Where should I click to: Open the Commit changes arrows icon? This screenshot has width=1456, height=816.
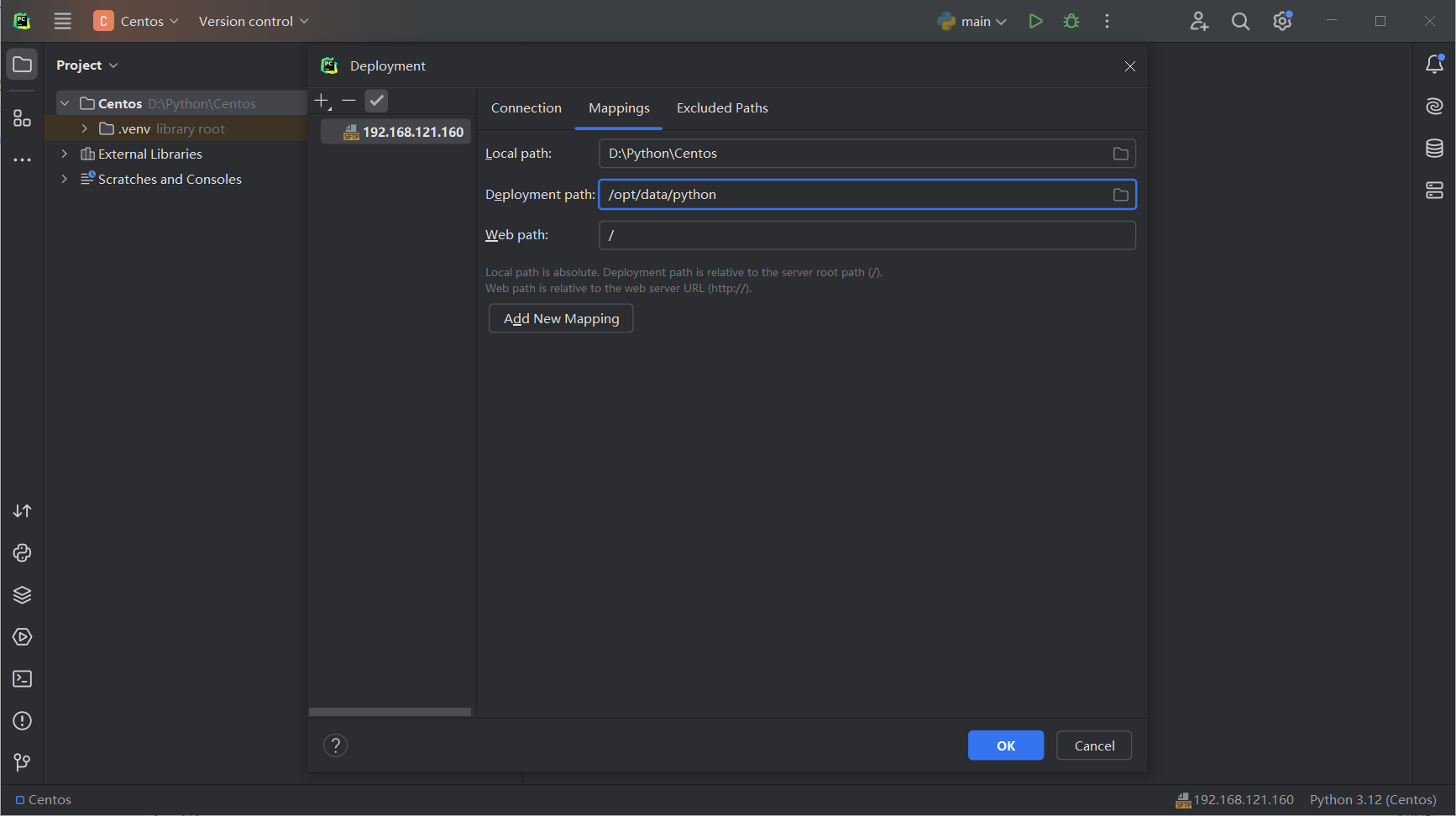pos(23,511)
